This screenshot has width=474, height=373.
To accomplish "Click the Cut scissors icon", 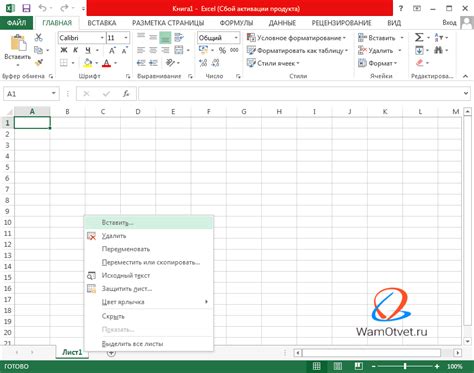I will (38, 37).
